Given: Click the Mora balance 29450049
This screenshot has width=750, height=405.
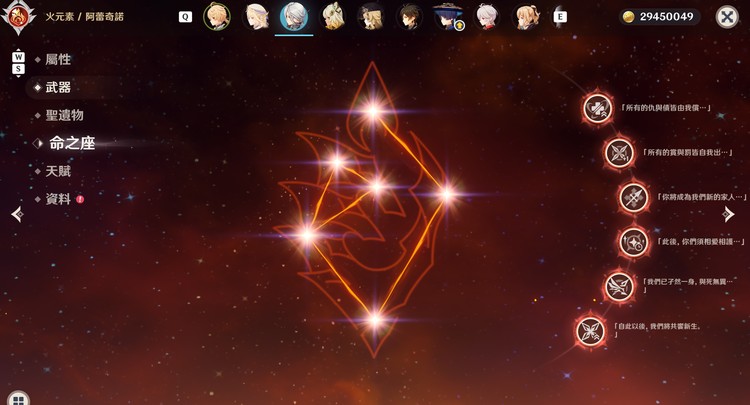Looking at the screenshot, I should (666, 17).
